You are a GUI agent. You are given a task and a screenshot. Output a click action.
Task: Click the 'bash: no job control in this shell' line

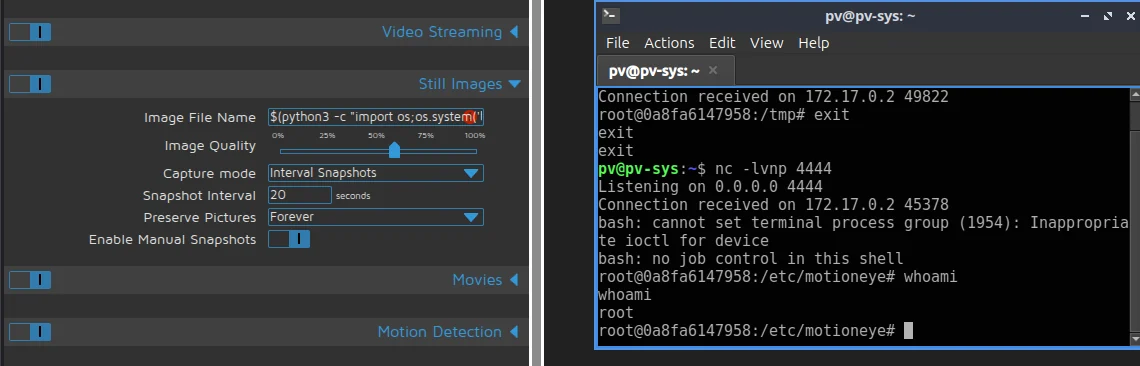pyautogui.click(x=750, y=259)
